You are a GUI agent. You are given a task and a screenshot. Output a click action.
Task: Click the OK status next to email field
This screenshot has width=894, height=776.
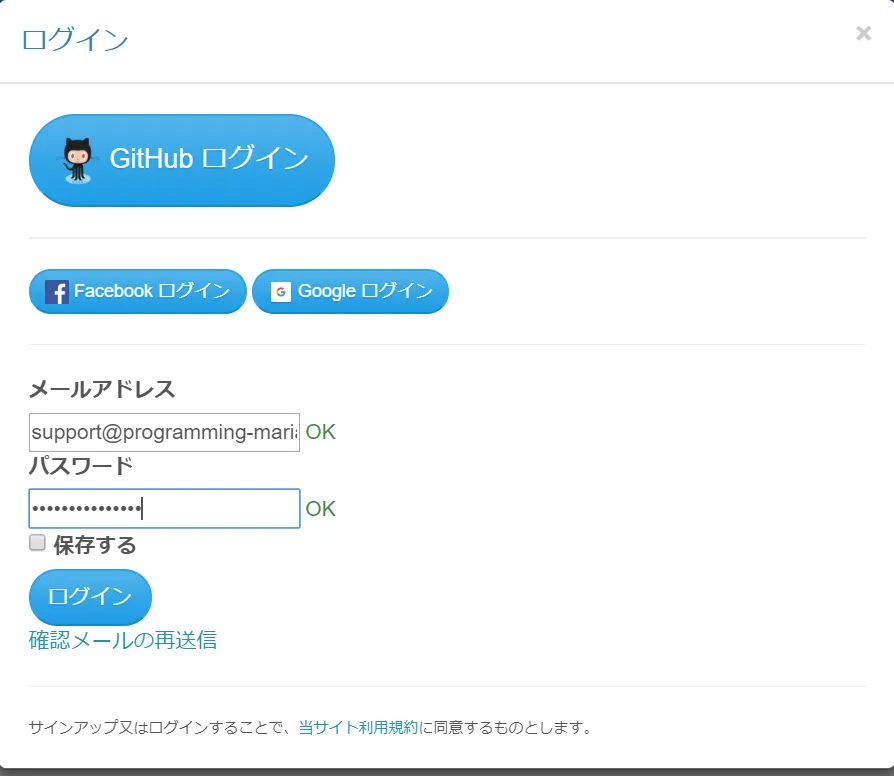coord(320,432)
